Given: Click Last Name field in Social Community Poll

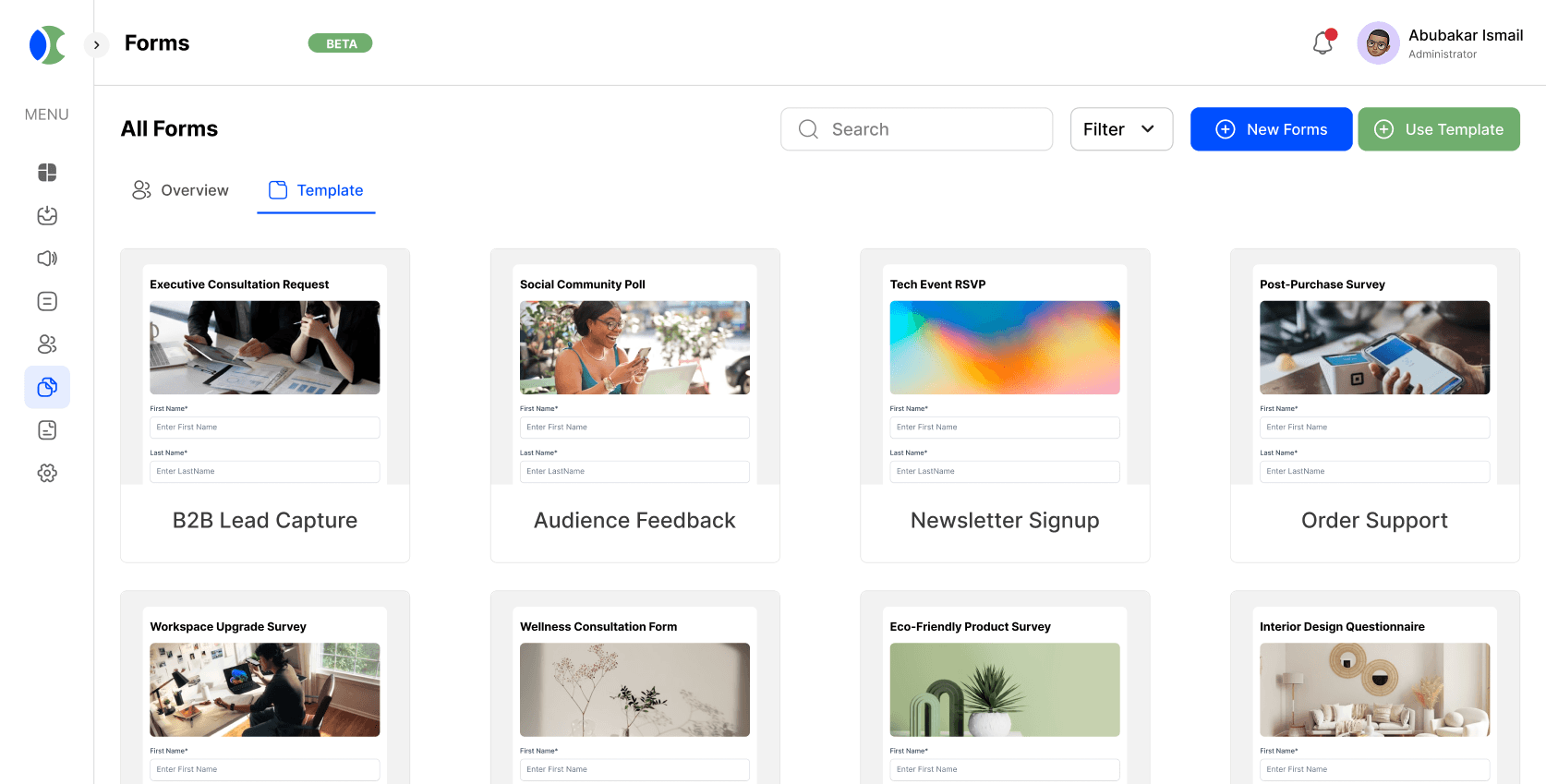Looking at the screenshot, I should 634,472.
